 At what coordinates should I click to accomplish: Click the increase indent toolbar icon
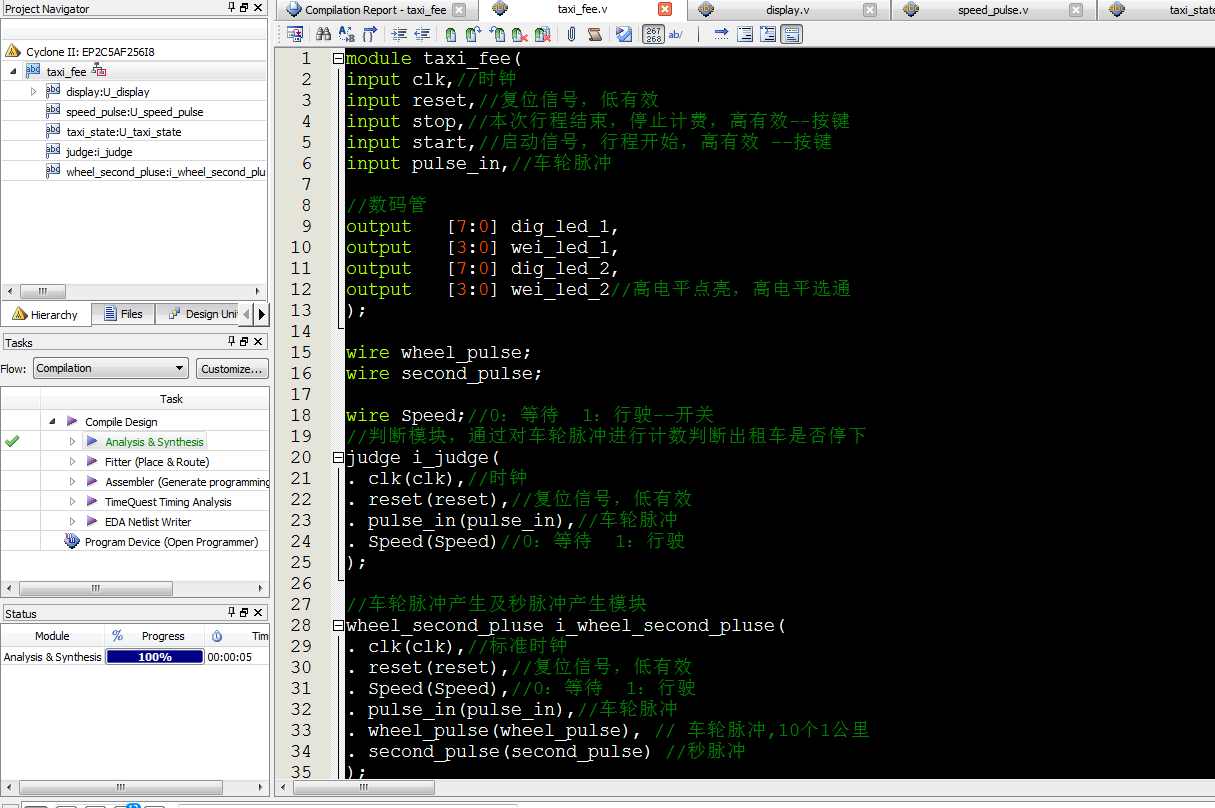[400, 34]
